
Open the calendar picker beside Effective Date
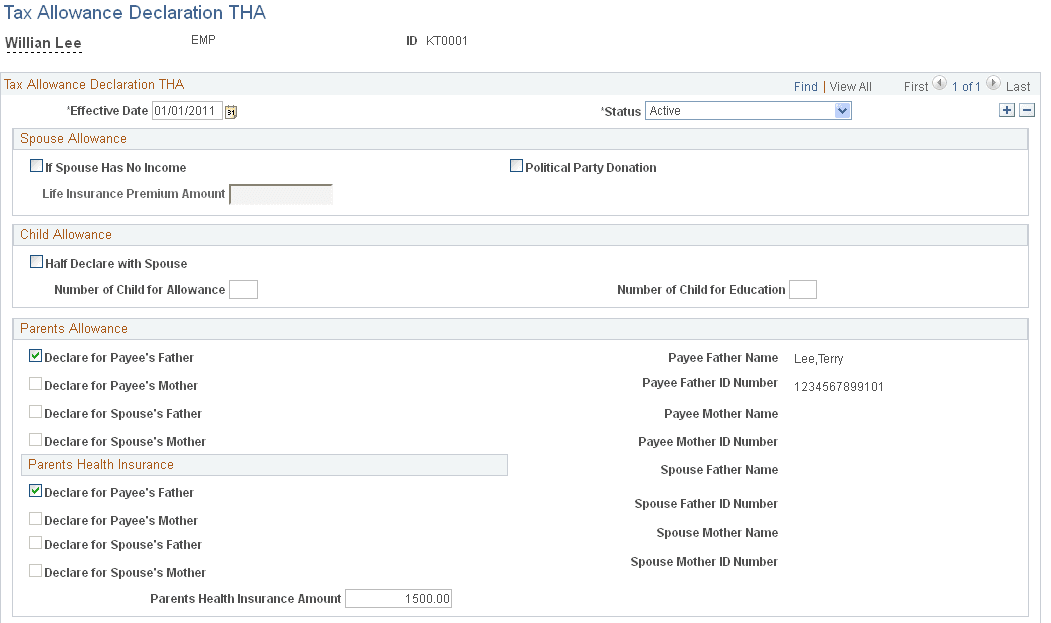click(x=230, y=111)
